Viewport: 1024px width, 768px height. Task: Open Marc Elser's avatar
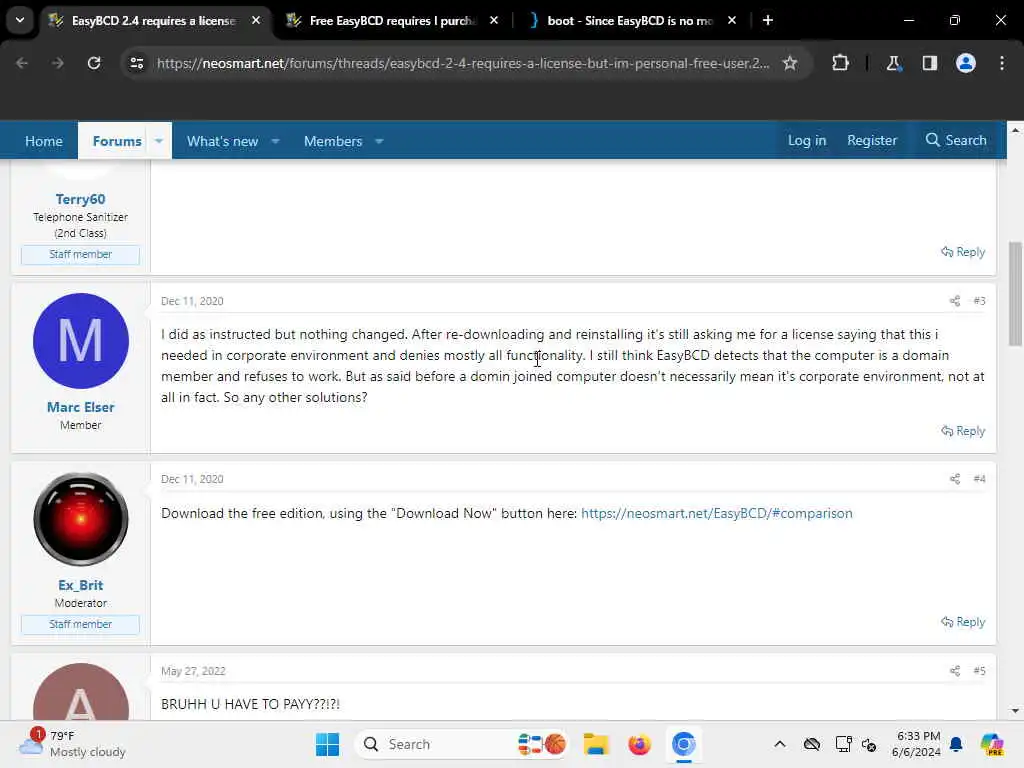click(80, 341)
